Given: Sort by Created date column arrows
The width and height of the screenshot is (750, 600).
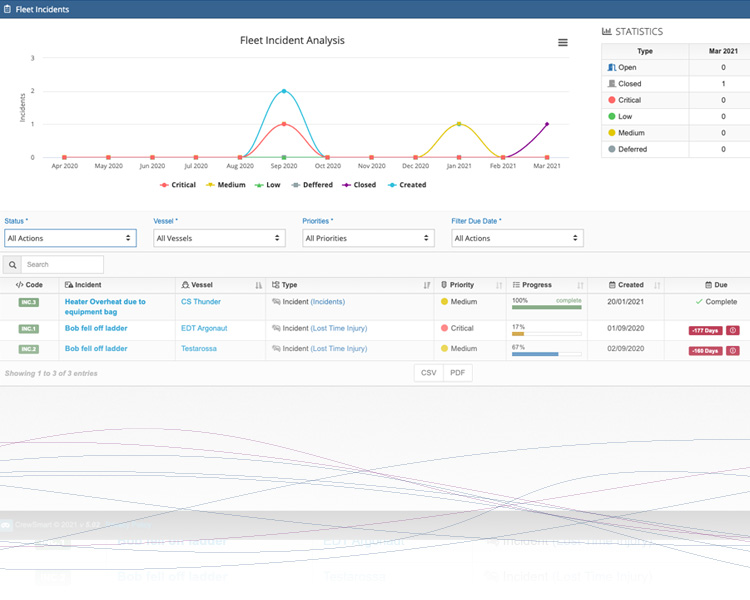Looking at the screenshot, I should point(657,285).
